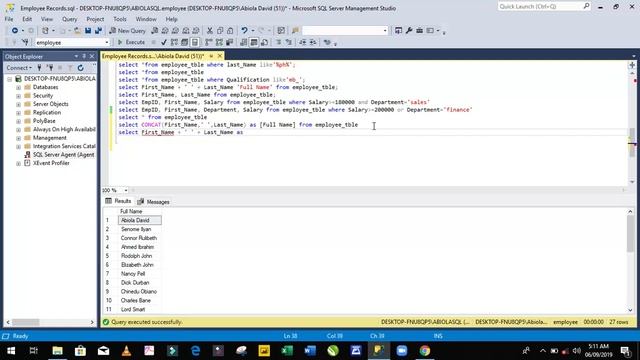
Task: Expand the Server Objects tree node
Action: (x=18, y=104)
